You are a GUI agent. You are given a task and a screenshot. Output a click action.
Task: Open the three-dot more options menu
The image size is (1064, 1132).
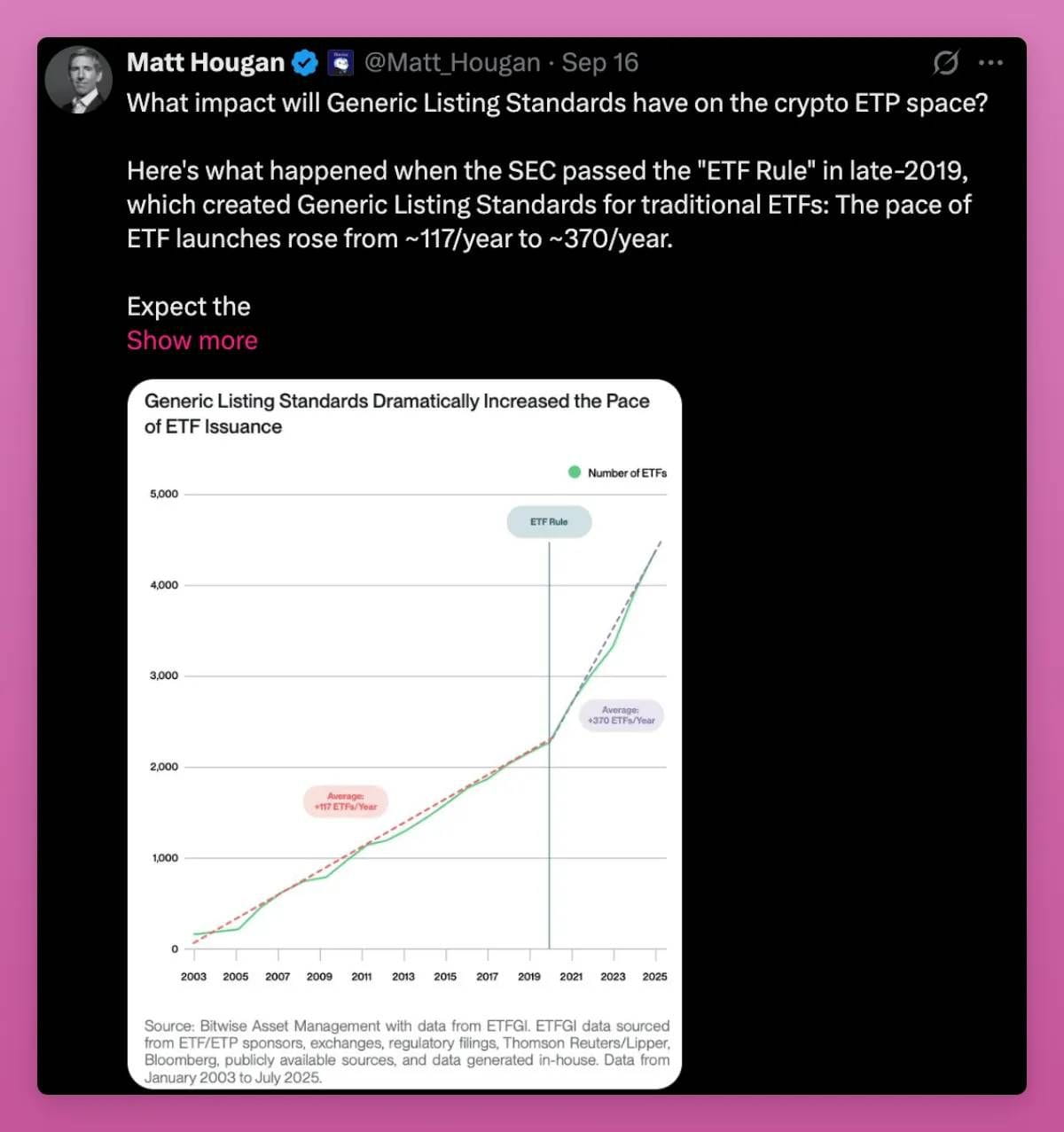tap(990, 63)
